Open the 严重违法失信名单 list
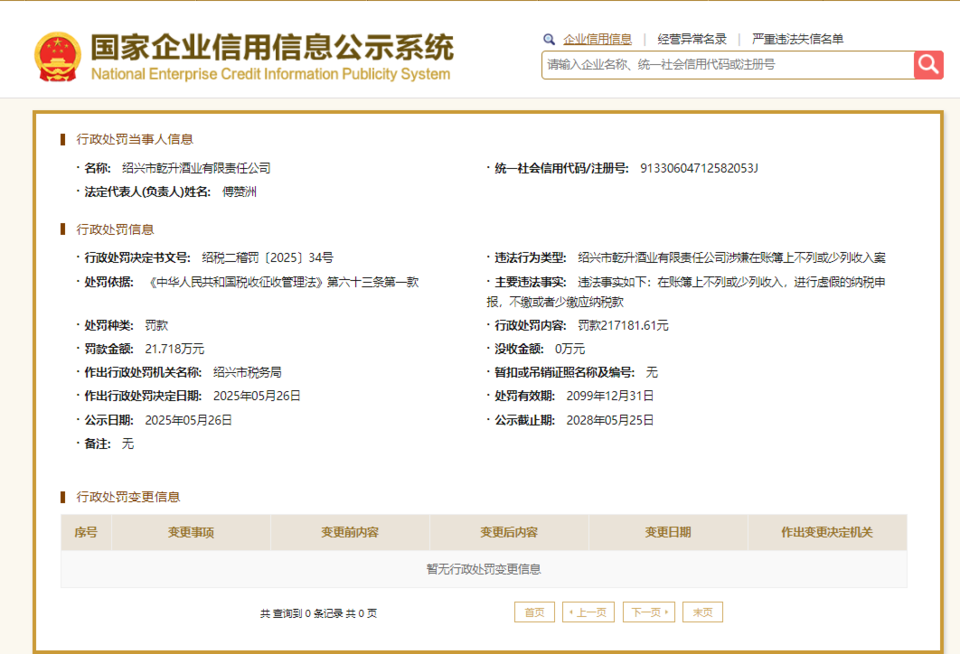The height and width of the screenshot is (654, 960). (x=797, y=38)
